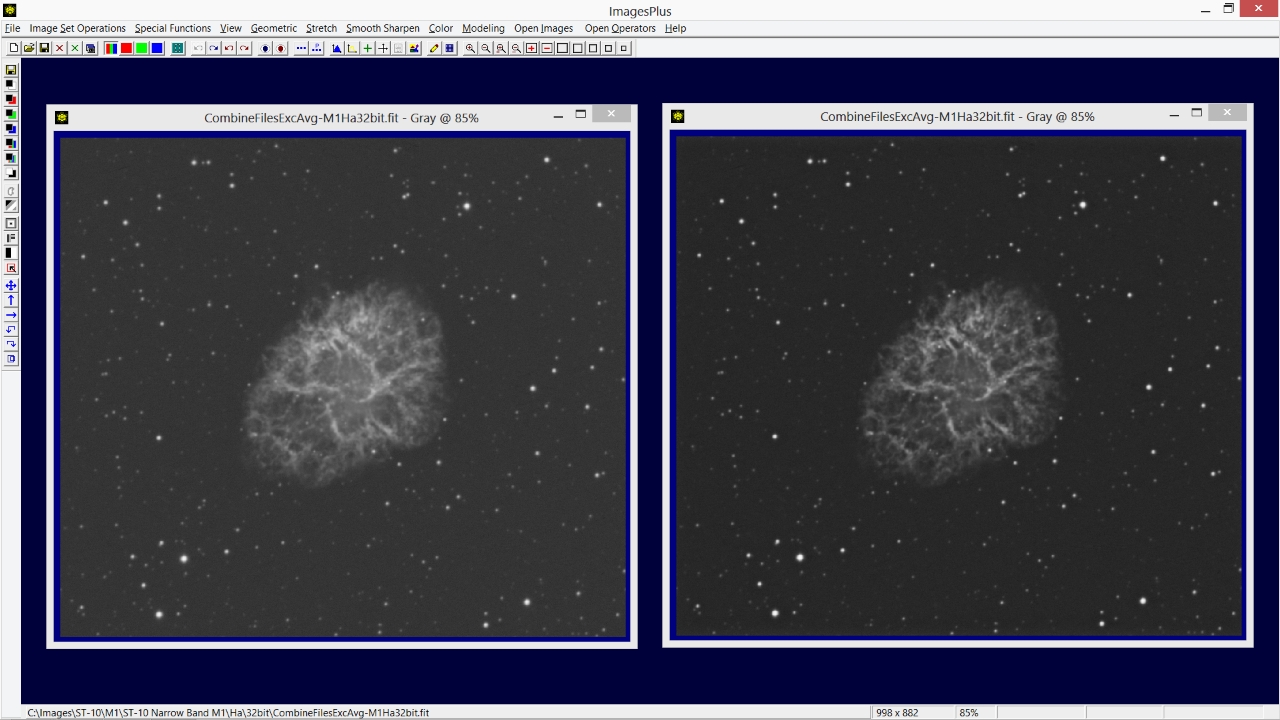Open the Geometric menu
The image size is (1280, 720).
pos(274,28)
